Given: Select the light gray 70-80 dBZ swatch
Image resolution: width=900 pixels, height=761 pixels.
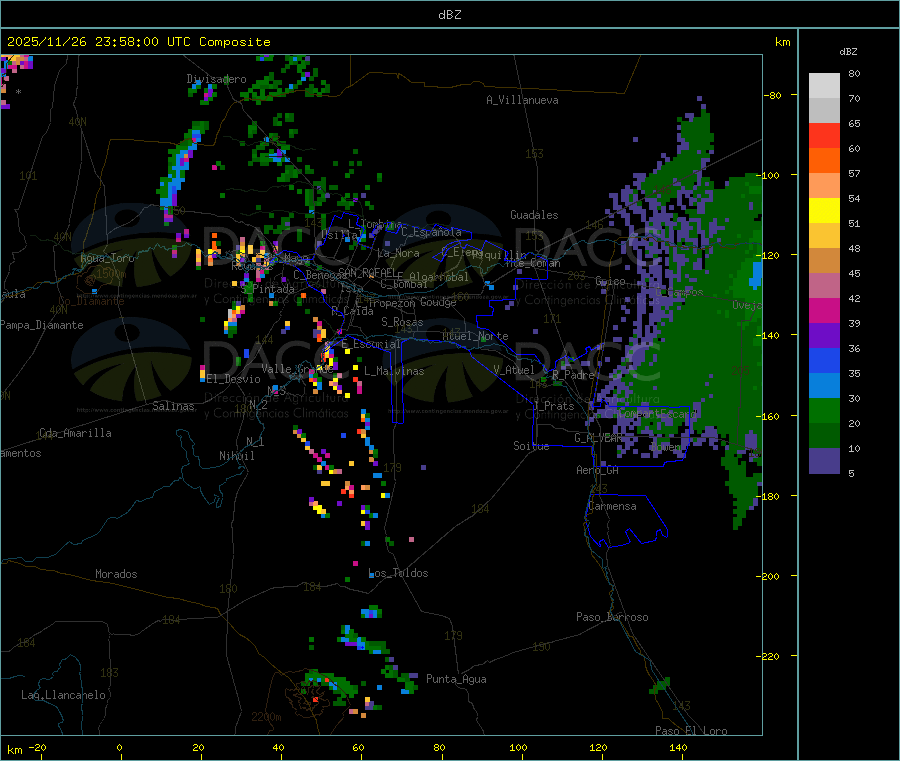Looking at the screenshot, I should pyautogui.click(x=824, y=85).
